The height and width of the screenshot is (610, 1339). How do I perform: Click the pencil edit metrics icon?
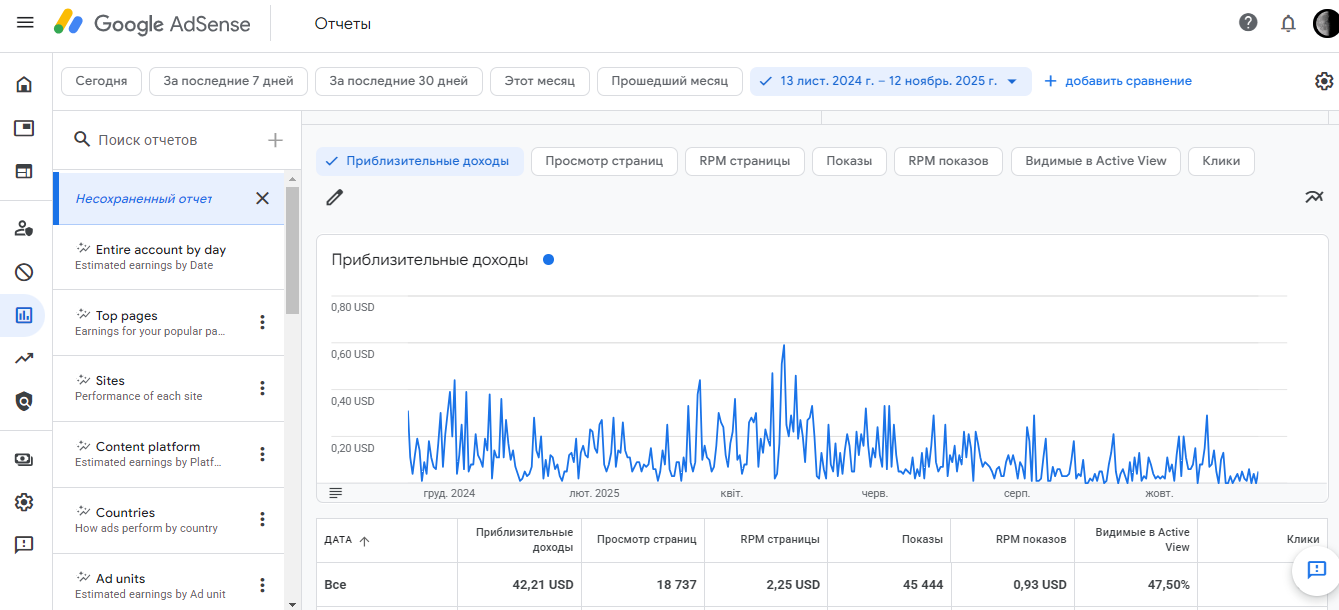pyautogui.click(x=335, y=197)
